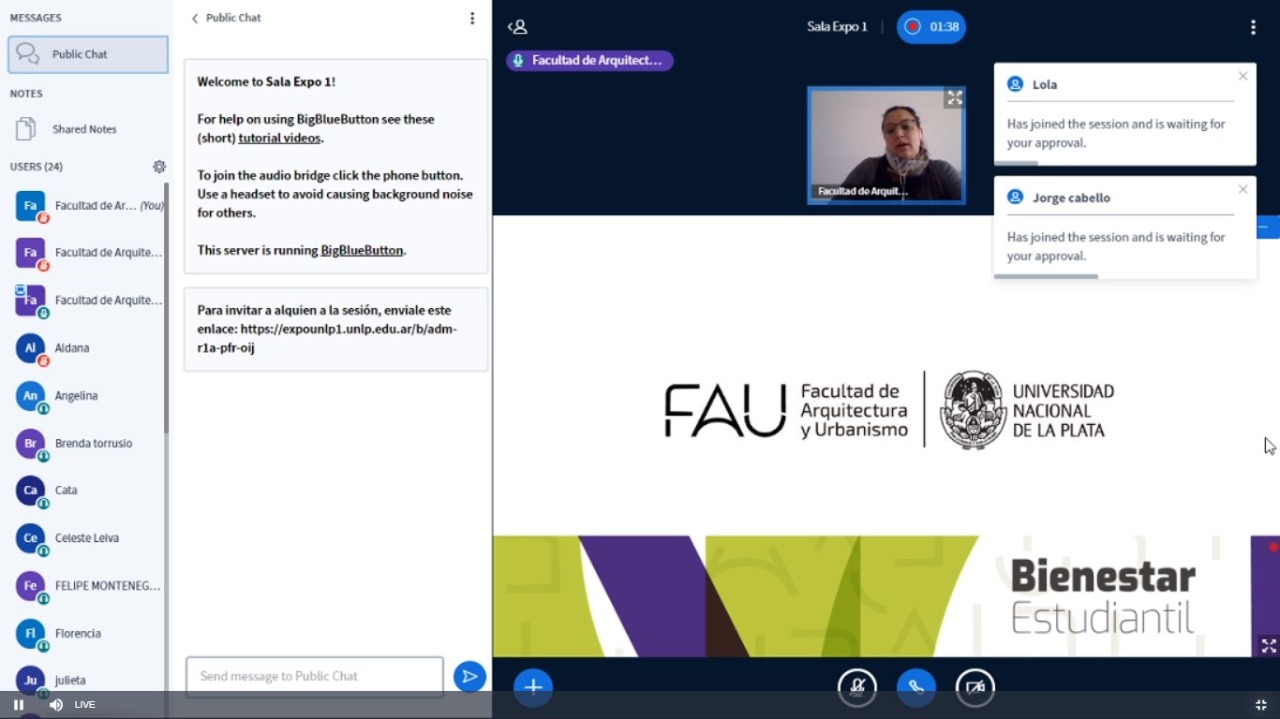The width and height of the screenshot is (1280, 719).
Task: Click the stream volume speaker icon
Action: [56, 705]
